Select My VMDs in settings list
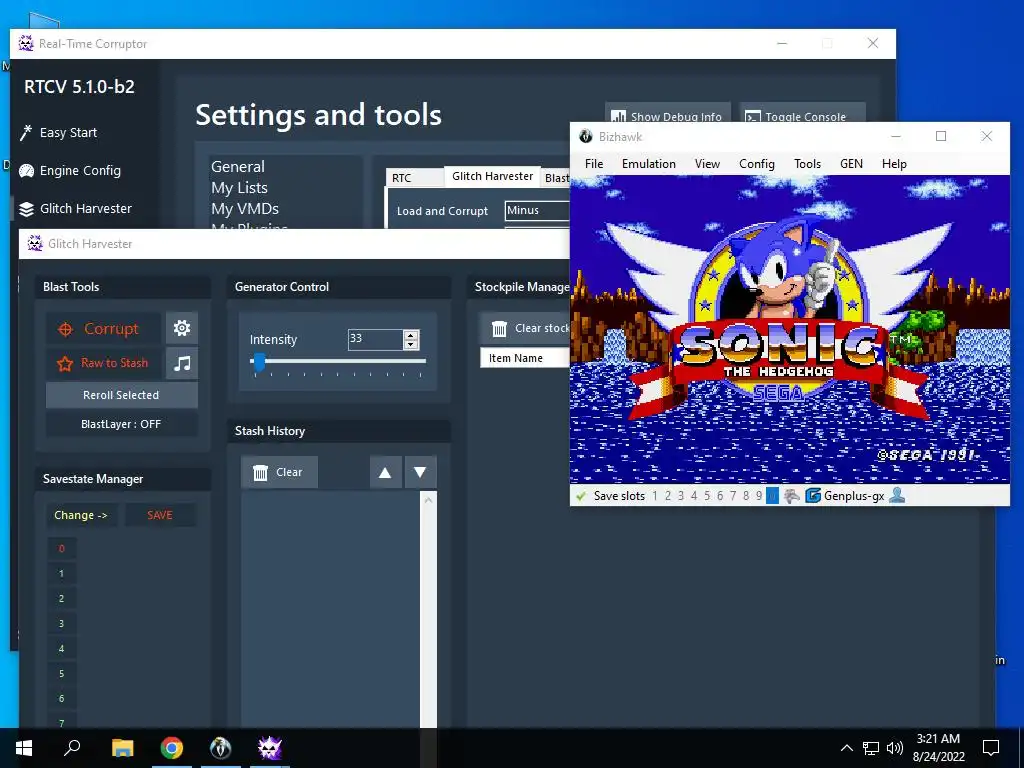This screenshot has width=1024, height=768. [245, 208]
